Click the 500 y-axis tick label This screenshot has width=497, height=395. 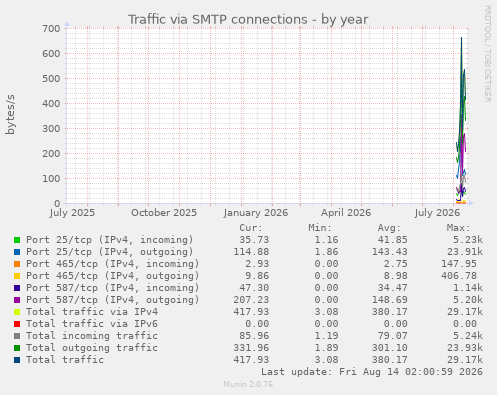51,78
